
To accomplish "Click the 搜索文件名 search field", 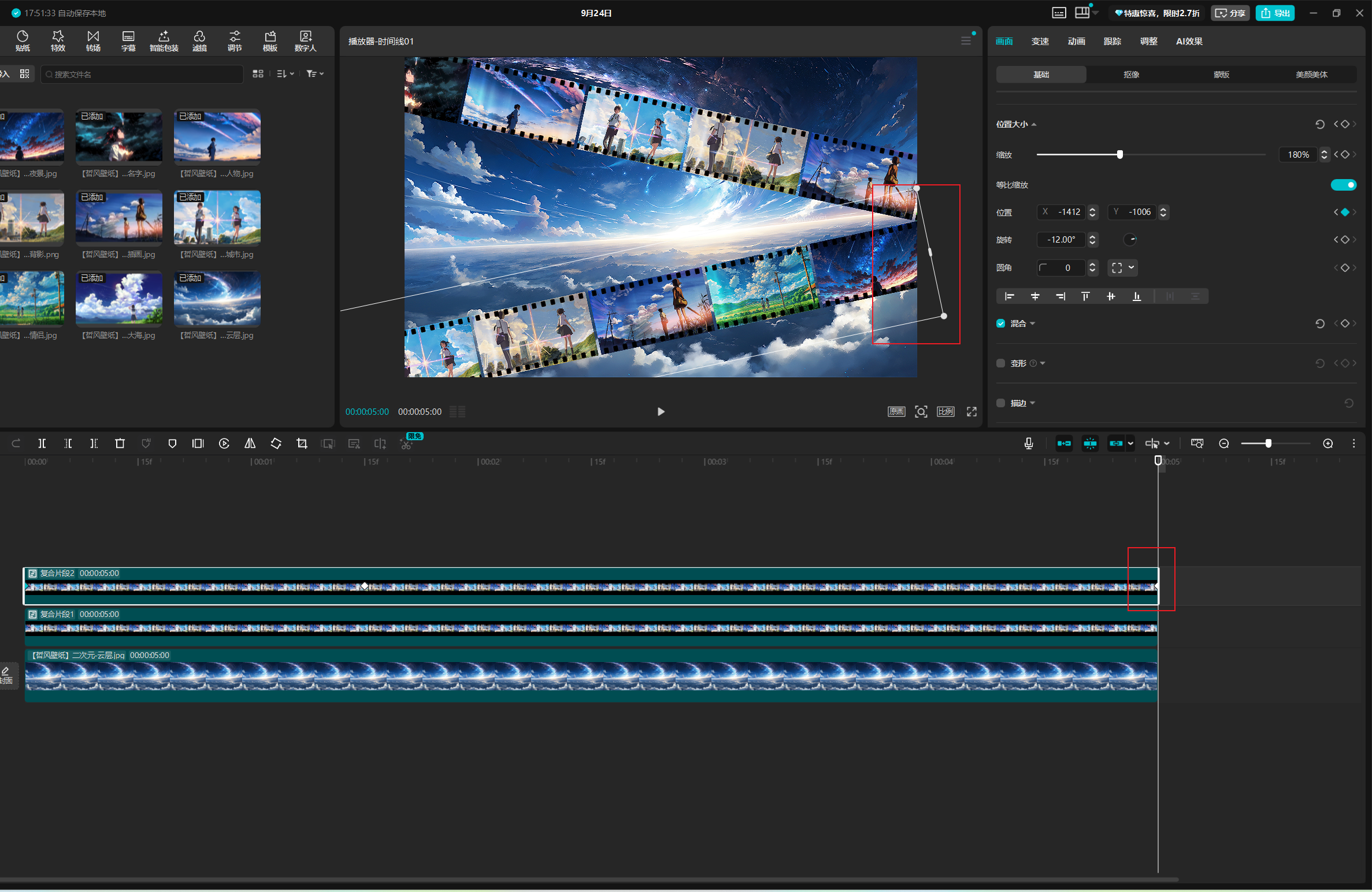I will click(x=142, y=74).
